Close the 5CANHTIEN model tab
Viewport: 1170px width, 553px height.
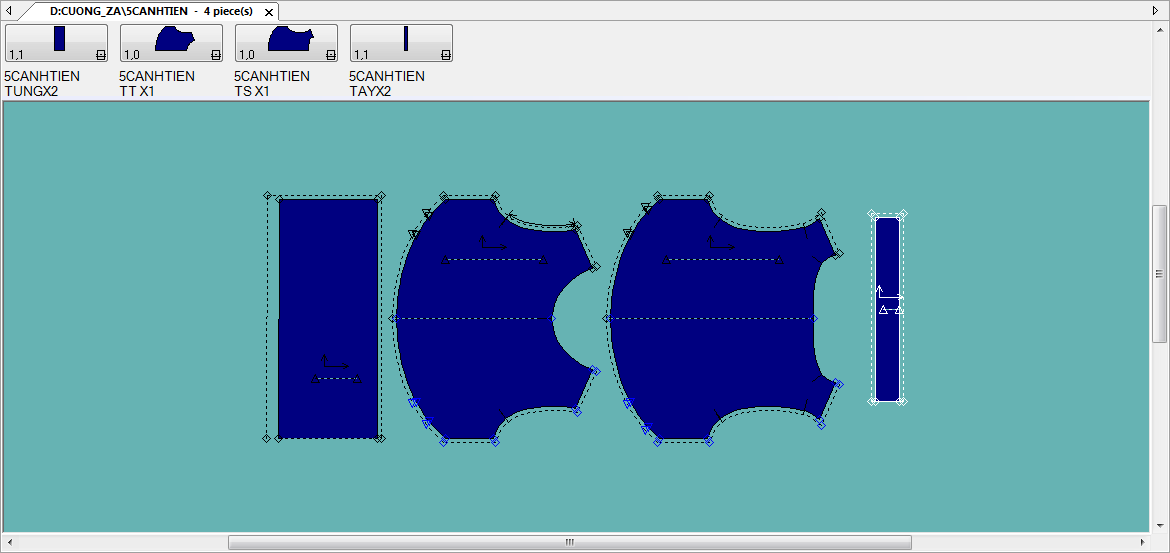(x=268, y=11)
